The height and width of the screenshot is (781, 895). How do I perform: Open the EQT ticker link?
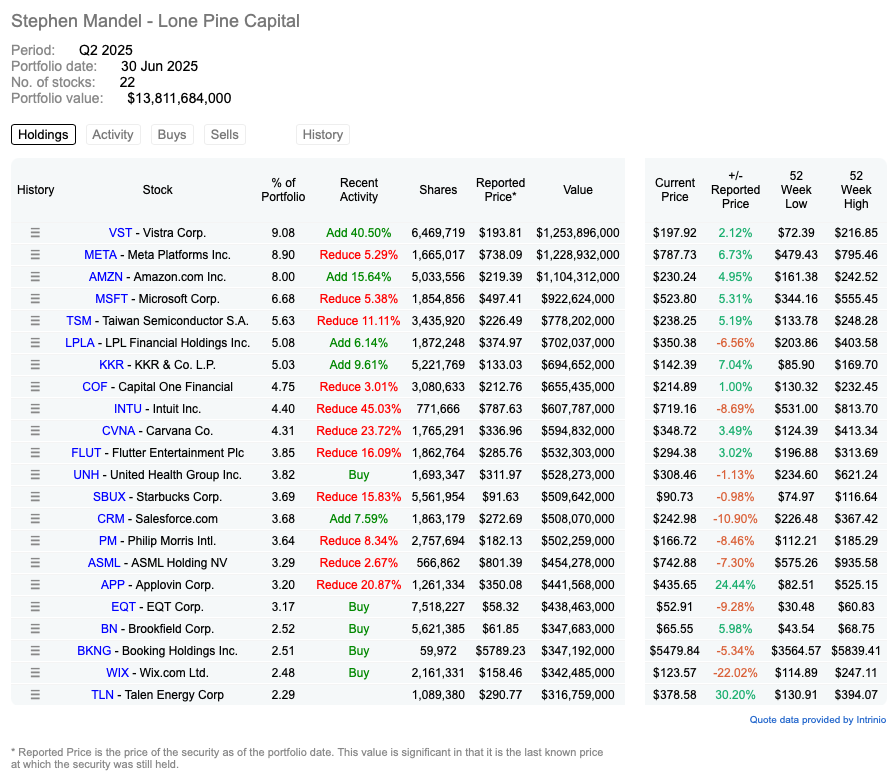click(123, 606)
